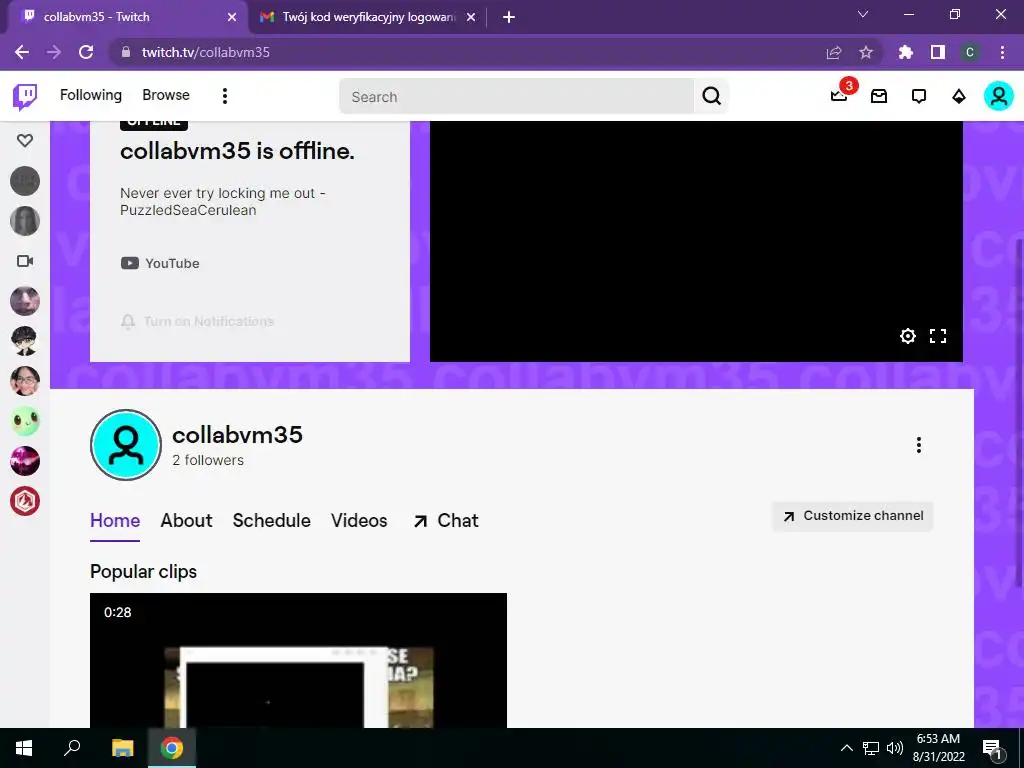
Task: Open the 0:28 popular clip thumbnail
Action: (298, 660)
